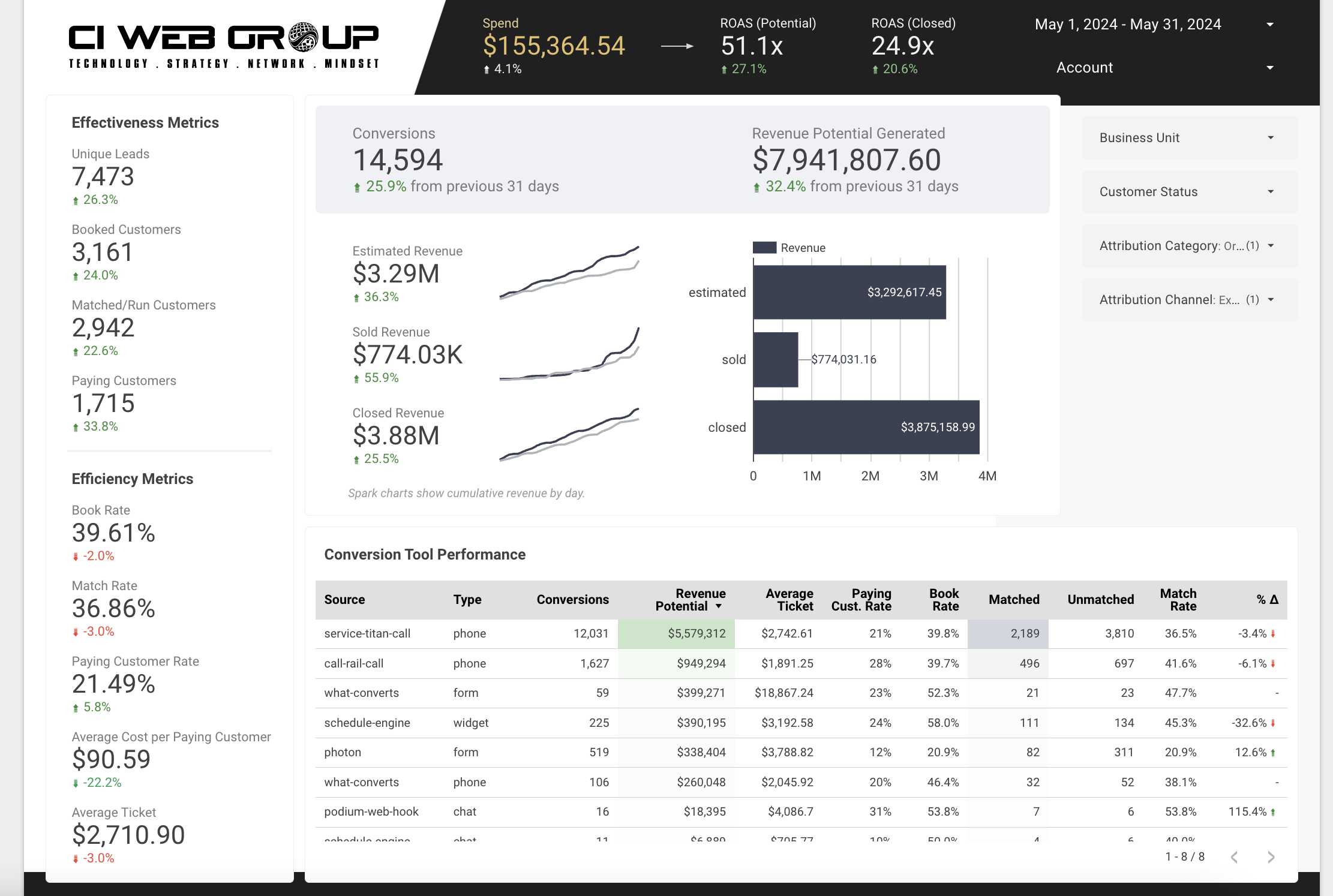
Task: Click the estimated revenue bar
Action: coord(849,292)
